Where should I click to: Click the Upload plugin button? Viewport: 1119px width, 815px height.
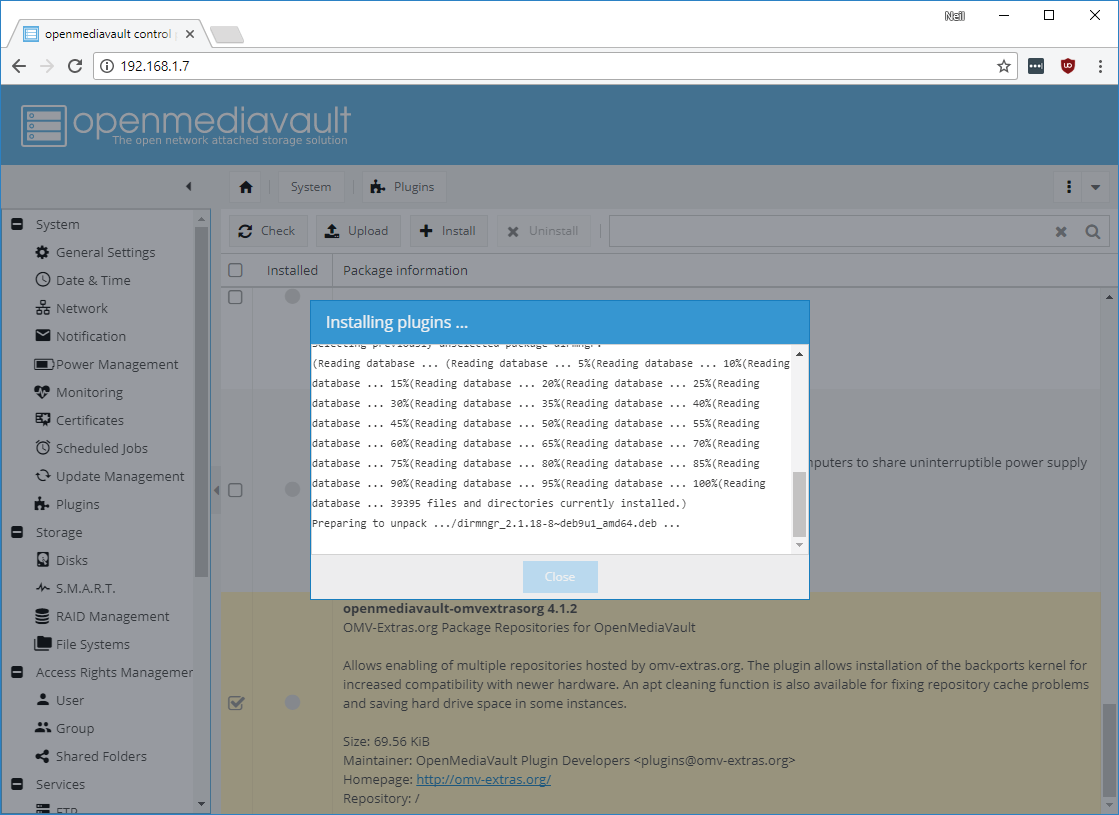358,231
